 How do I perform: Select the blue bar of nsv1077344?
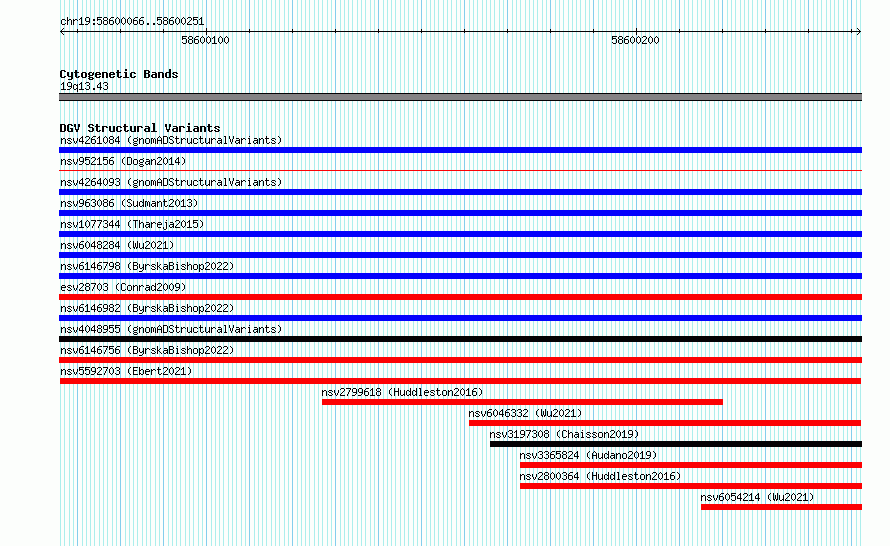click(460, 234)
